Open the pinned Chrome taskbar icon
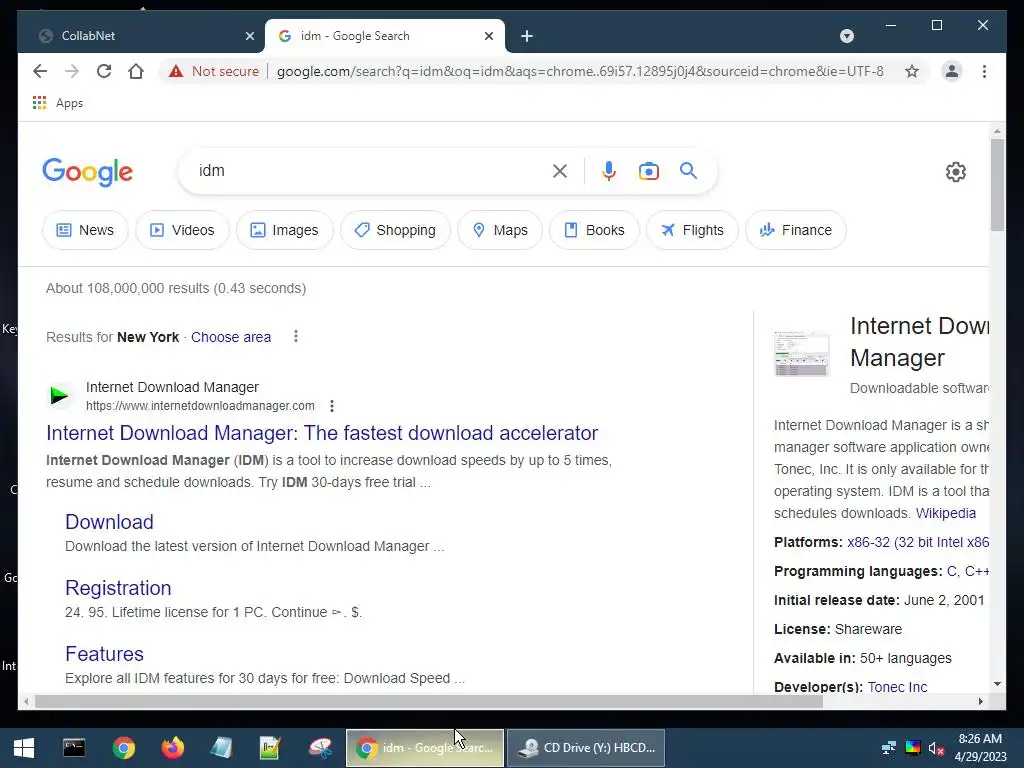 (123, 748)
